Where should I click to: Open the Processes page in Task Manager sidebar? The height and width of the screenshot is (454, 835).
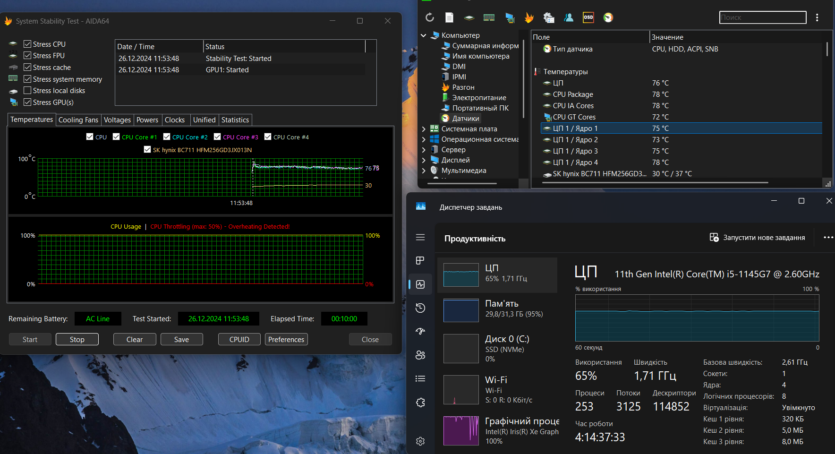tap(420, 260)
